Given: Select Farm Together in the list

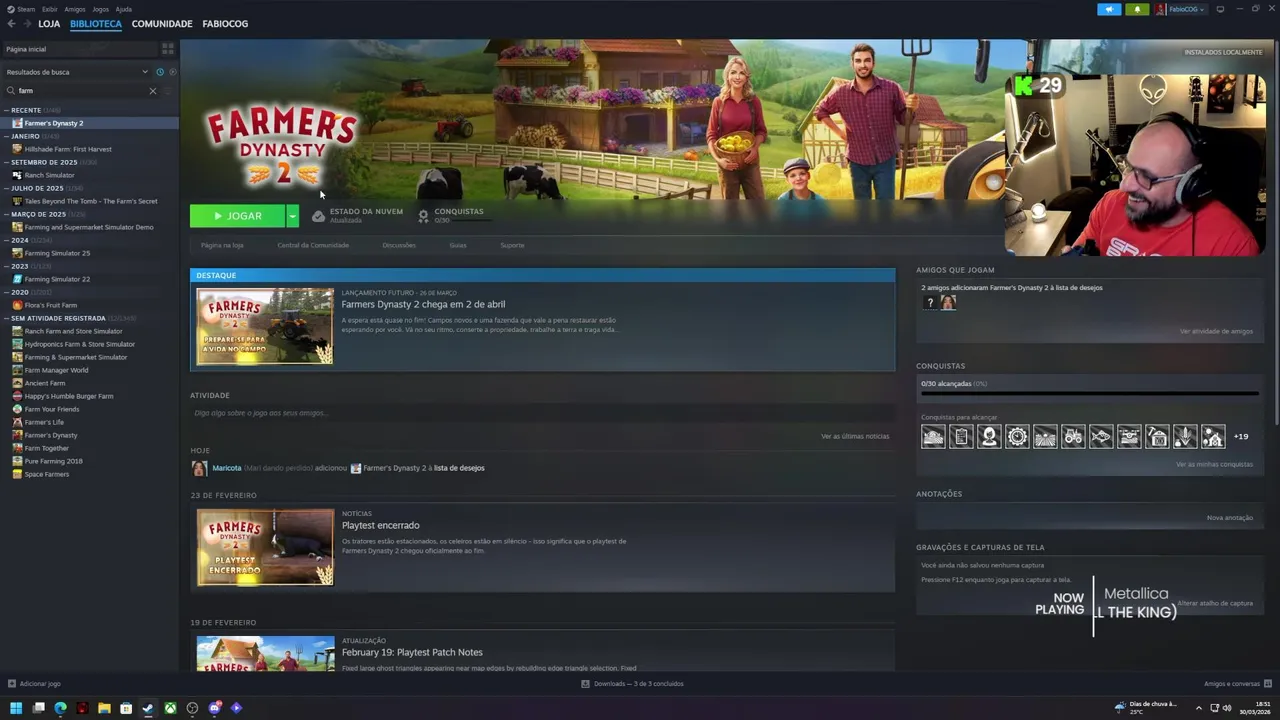Looking at the screenshot, I should [46, 448].
